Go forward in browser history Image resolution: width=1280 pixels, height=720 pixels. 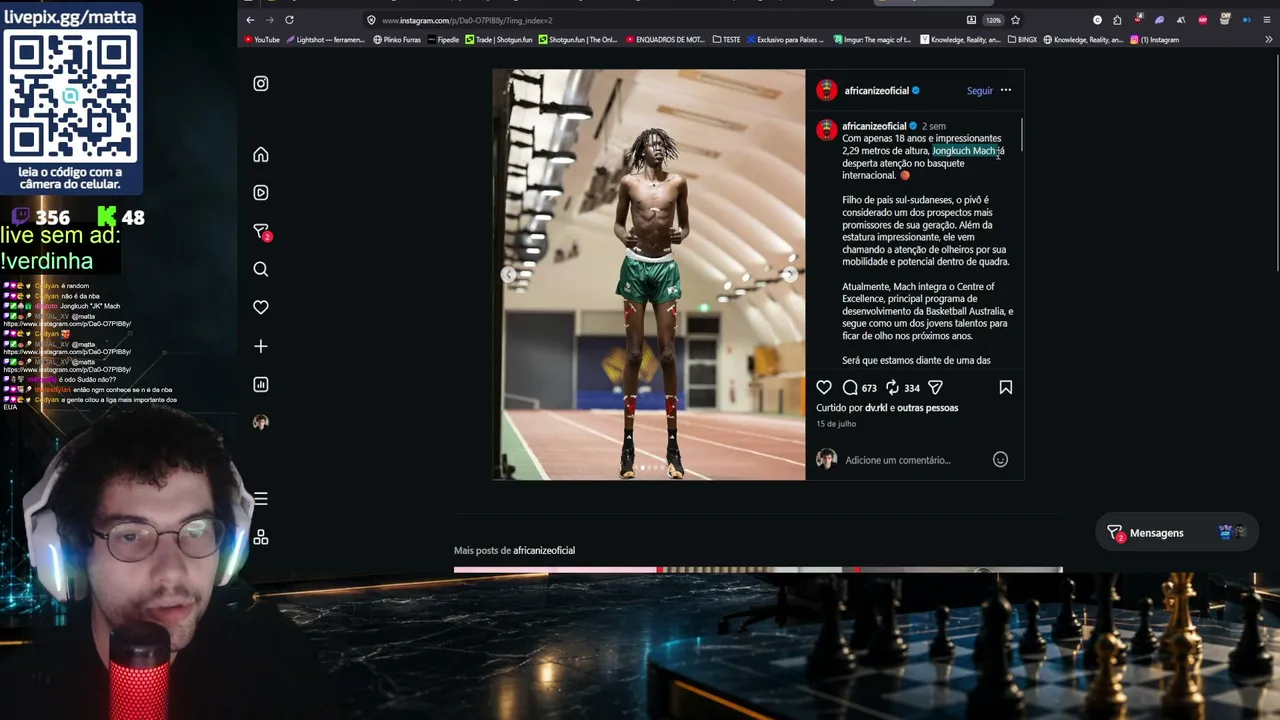[269, 20]
